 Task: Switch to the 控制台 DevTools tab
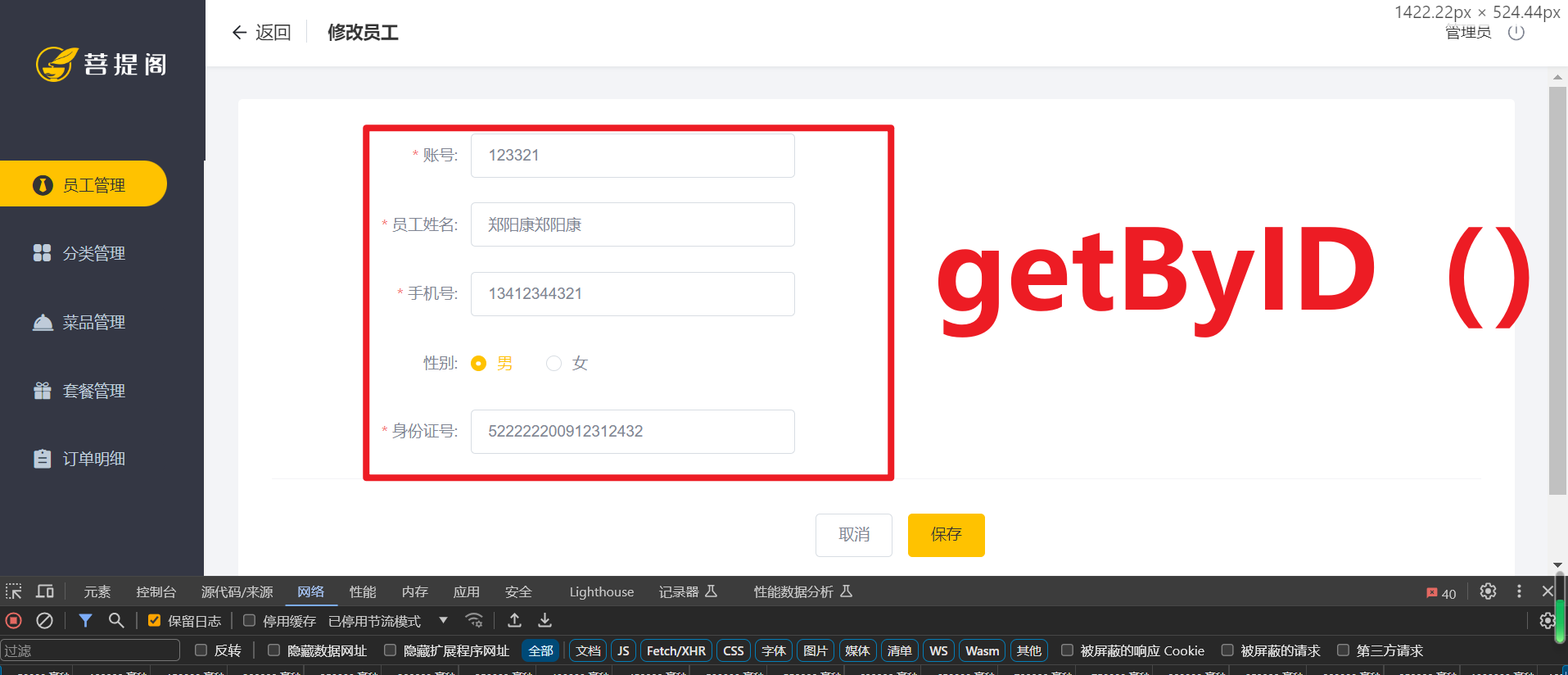tap(156, 591)
